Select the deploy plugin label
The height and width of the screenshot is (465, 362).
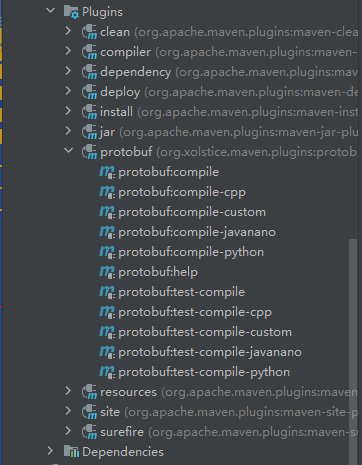120,92
